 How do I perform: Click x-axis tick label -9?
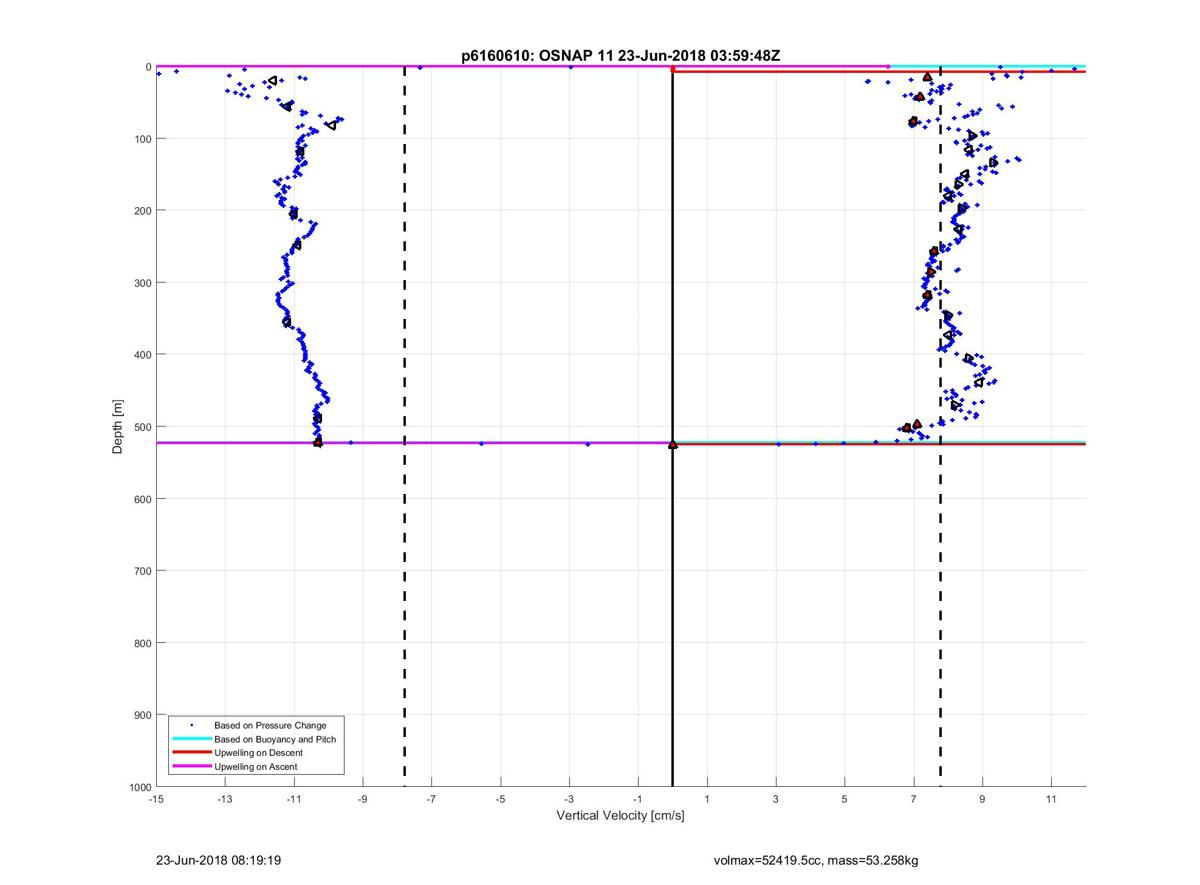(x=362, y=799)
